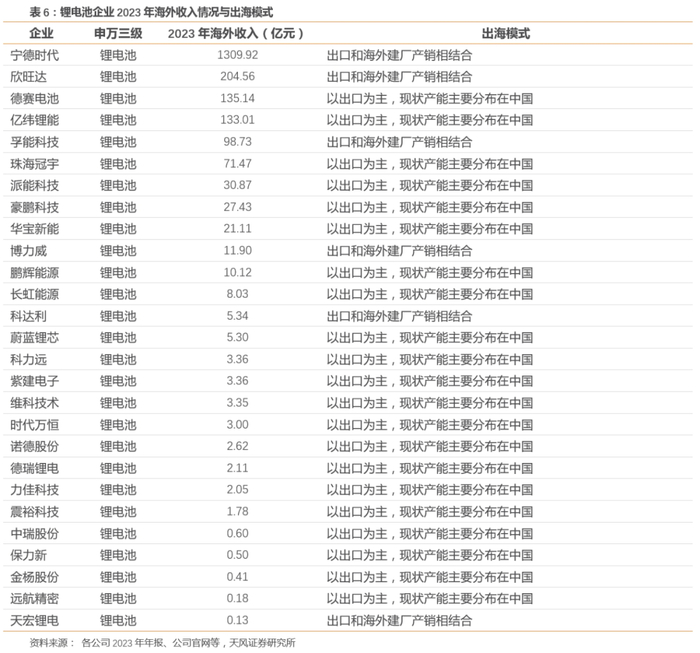Click the revenue value 10.12
Screen dimensions: 700x653
238,272
